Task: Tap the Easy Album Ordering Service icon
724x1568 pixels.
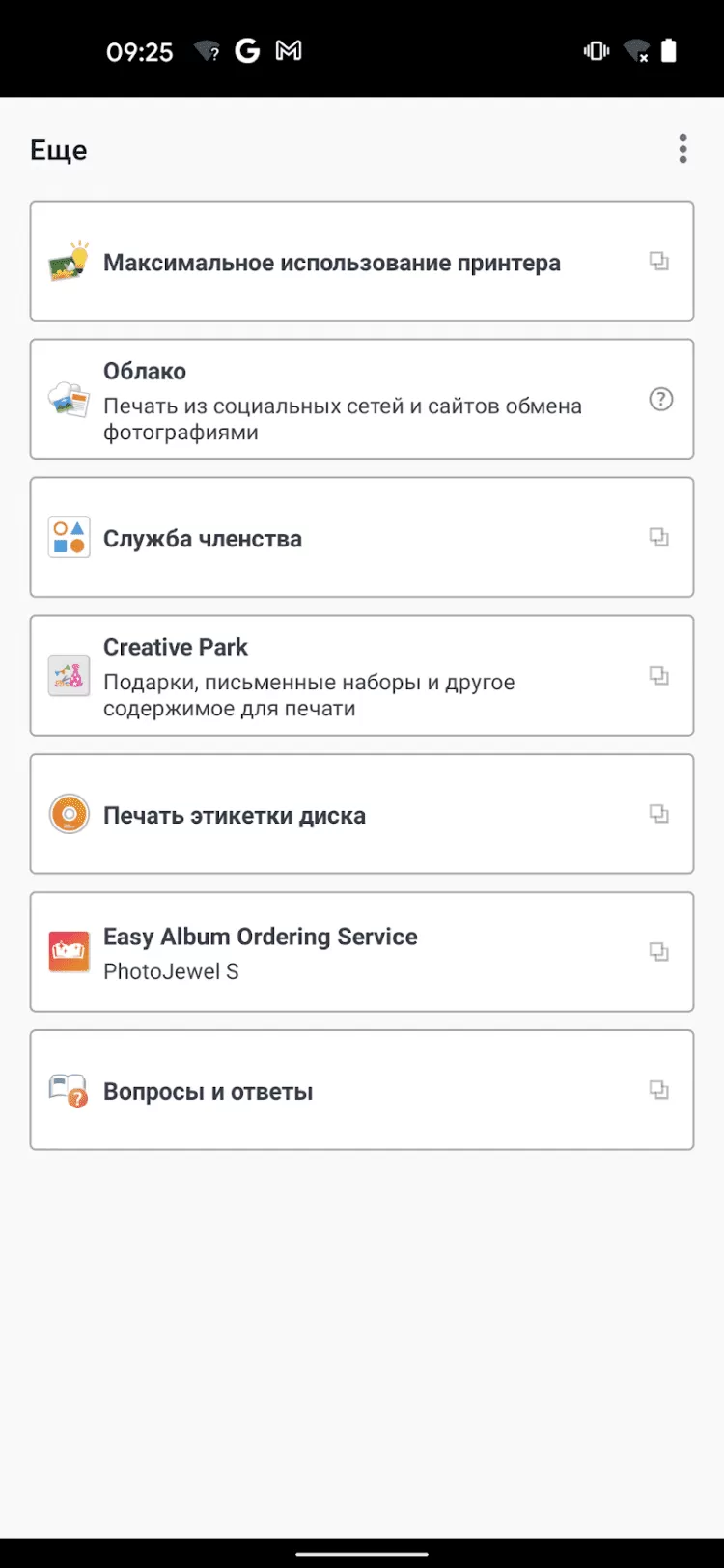Action: coord(70,952)
